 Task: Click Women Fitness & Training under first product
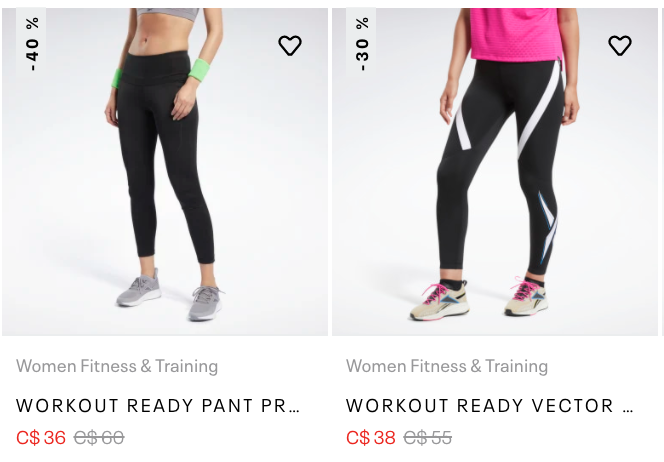117,366
